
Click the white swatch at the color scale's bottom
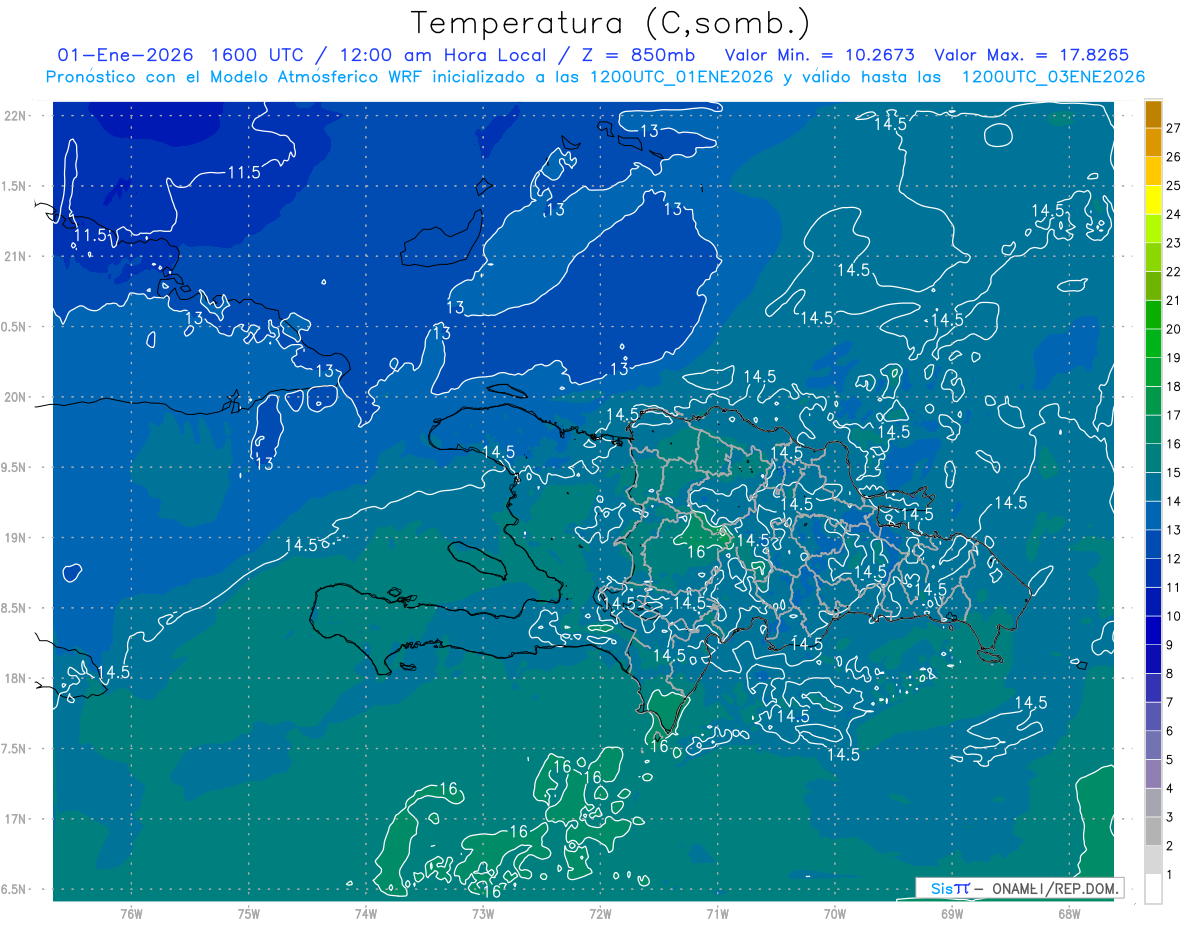coord(1153,888)
